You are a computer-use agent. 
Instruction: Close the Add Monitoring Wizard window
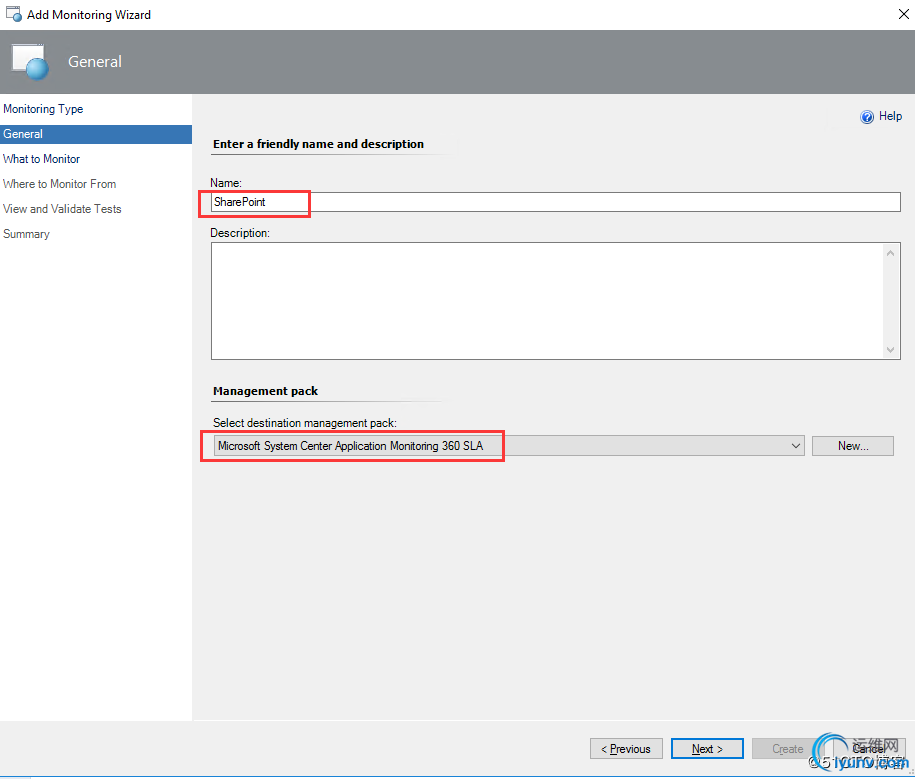click(903, 14)
